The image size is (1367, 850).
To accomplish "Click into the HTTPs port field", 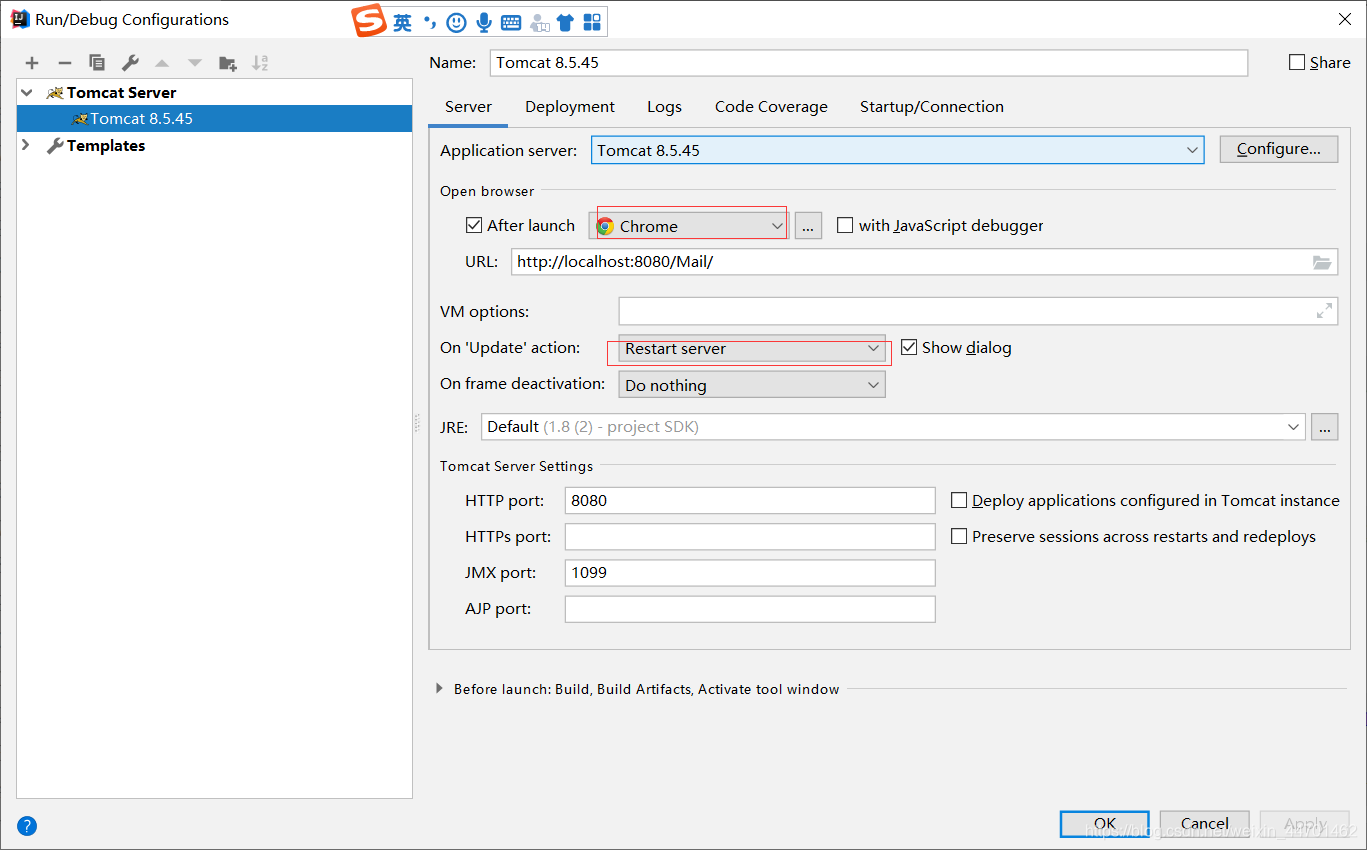I will click(x=750, y=537).
